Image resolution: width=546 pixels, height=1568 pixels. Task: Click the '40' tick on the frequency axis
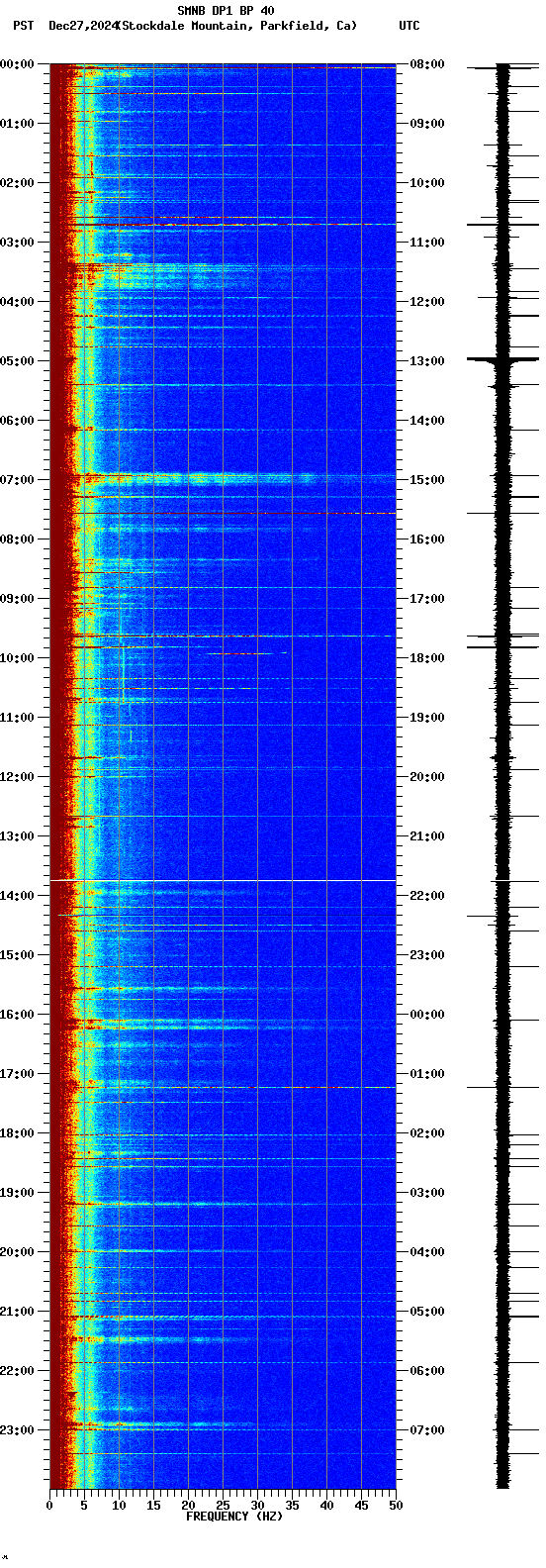click(326, 1506)
